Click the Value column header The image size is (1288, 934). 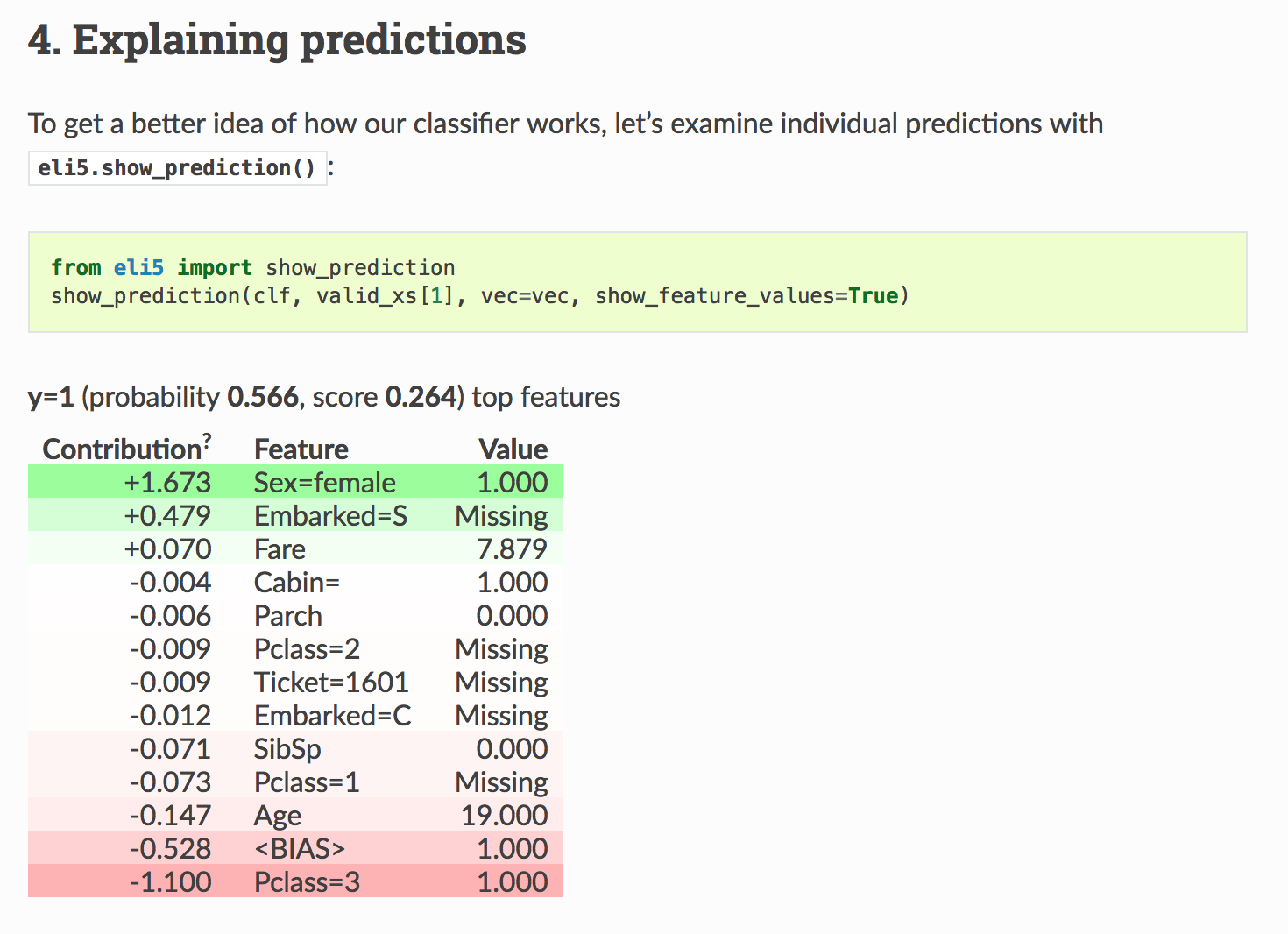[x=513, y=449]
